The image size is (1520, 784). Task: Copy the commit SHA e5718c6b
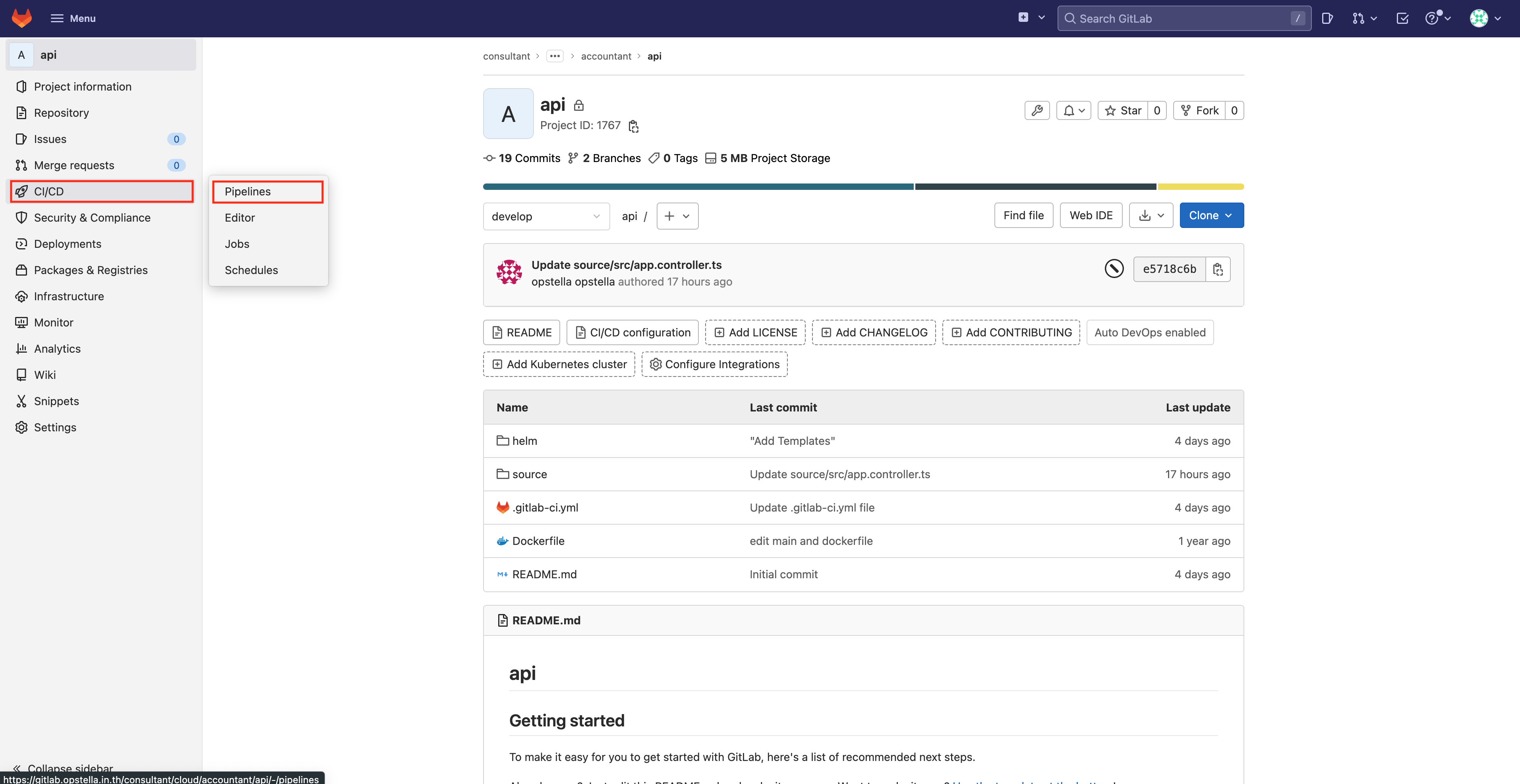coord(1218,269)
